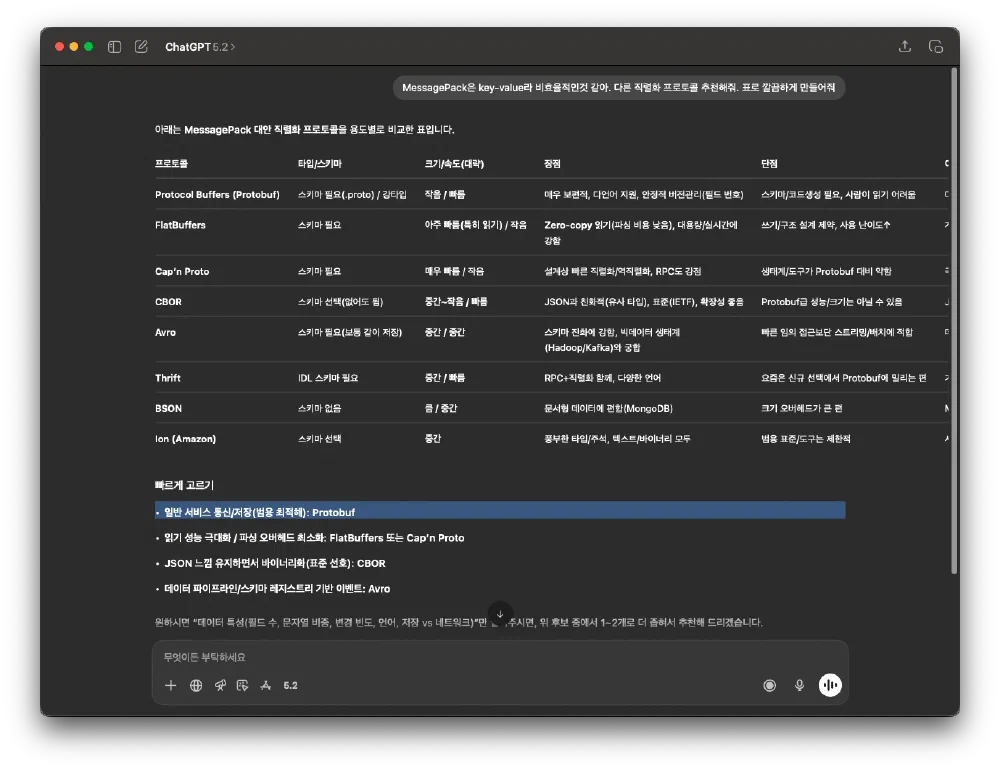Click the message input field
1000x770 pixels.
[500, 657]
